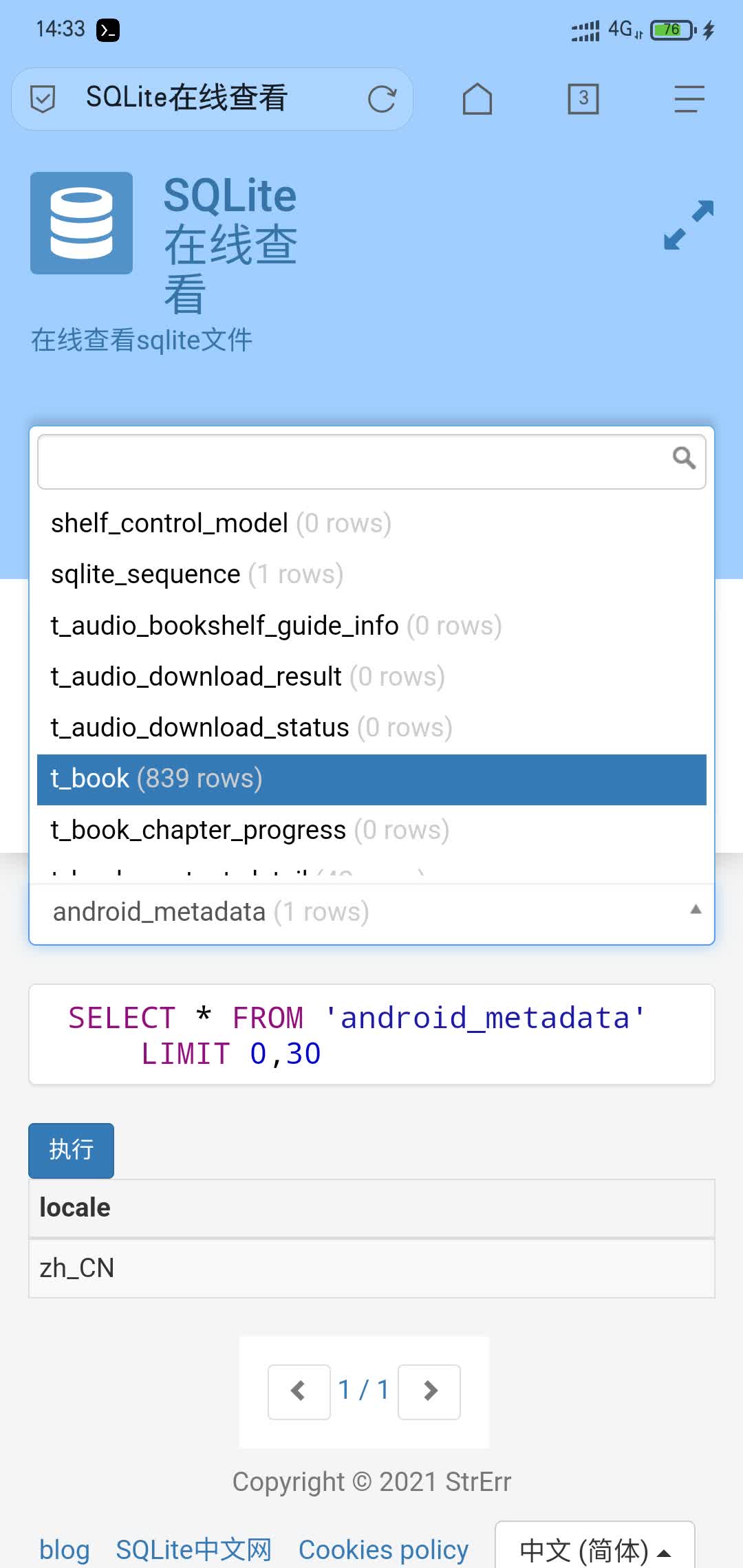Click the SQLite database logo
The image size is (743, 1568).
pyautogui.click(x=81, y=224)
